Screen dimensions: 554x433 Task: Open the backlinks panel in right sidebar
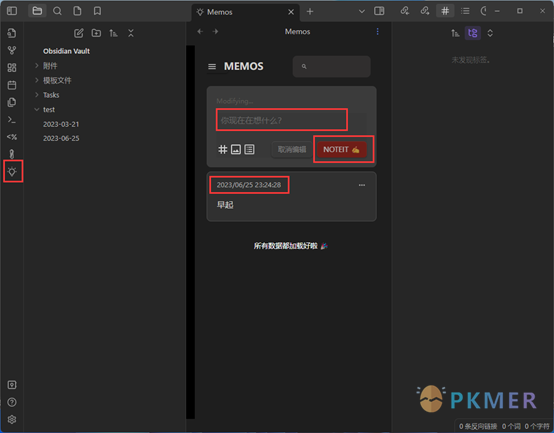(405, 11)
